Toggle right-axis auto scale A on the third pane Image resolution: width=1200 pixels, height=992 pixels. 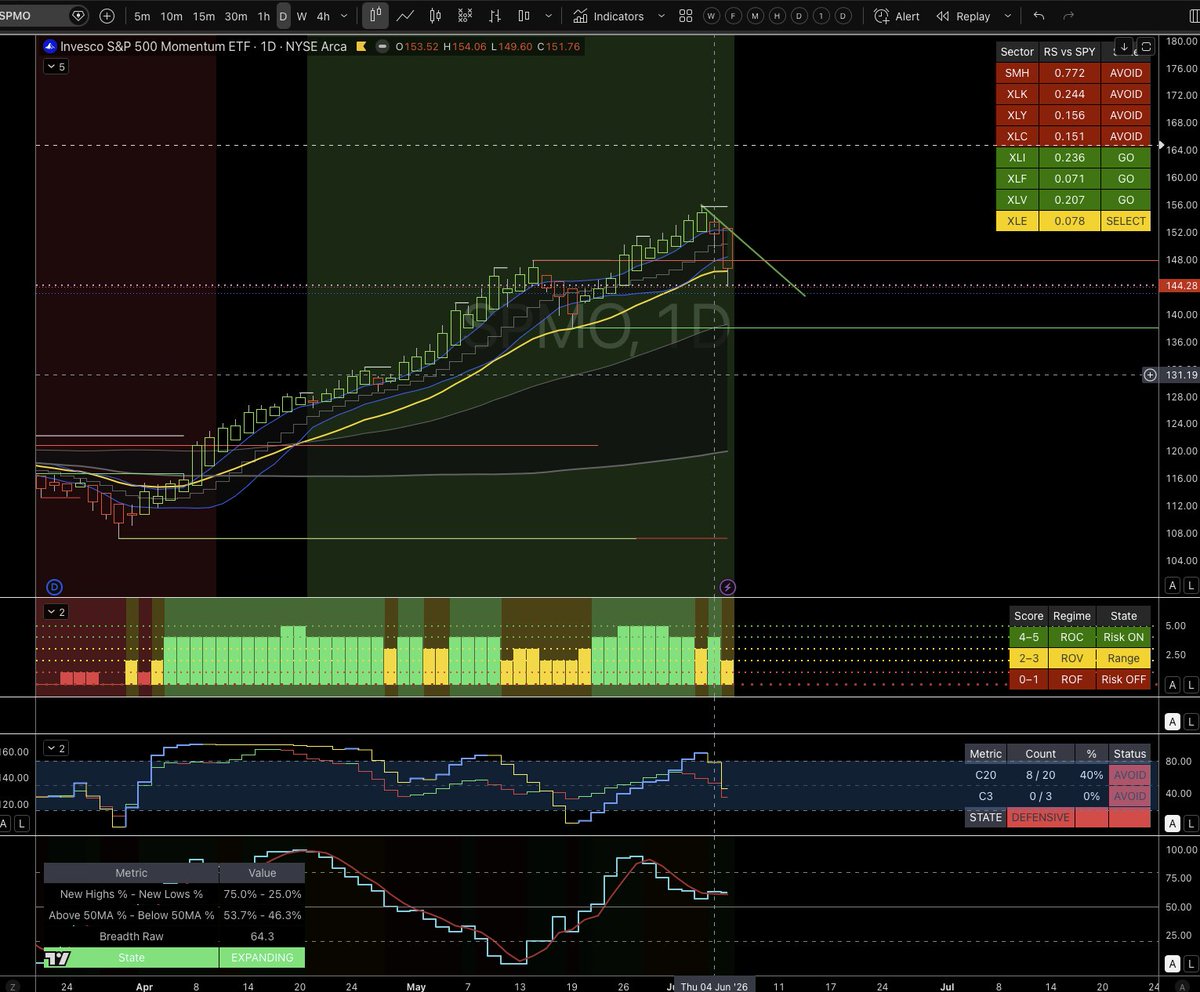(1172, 823)
